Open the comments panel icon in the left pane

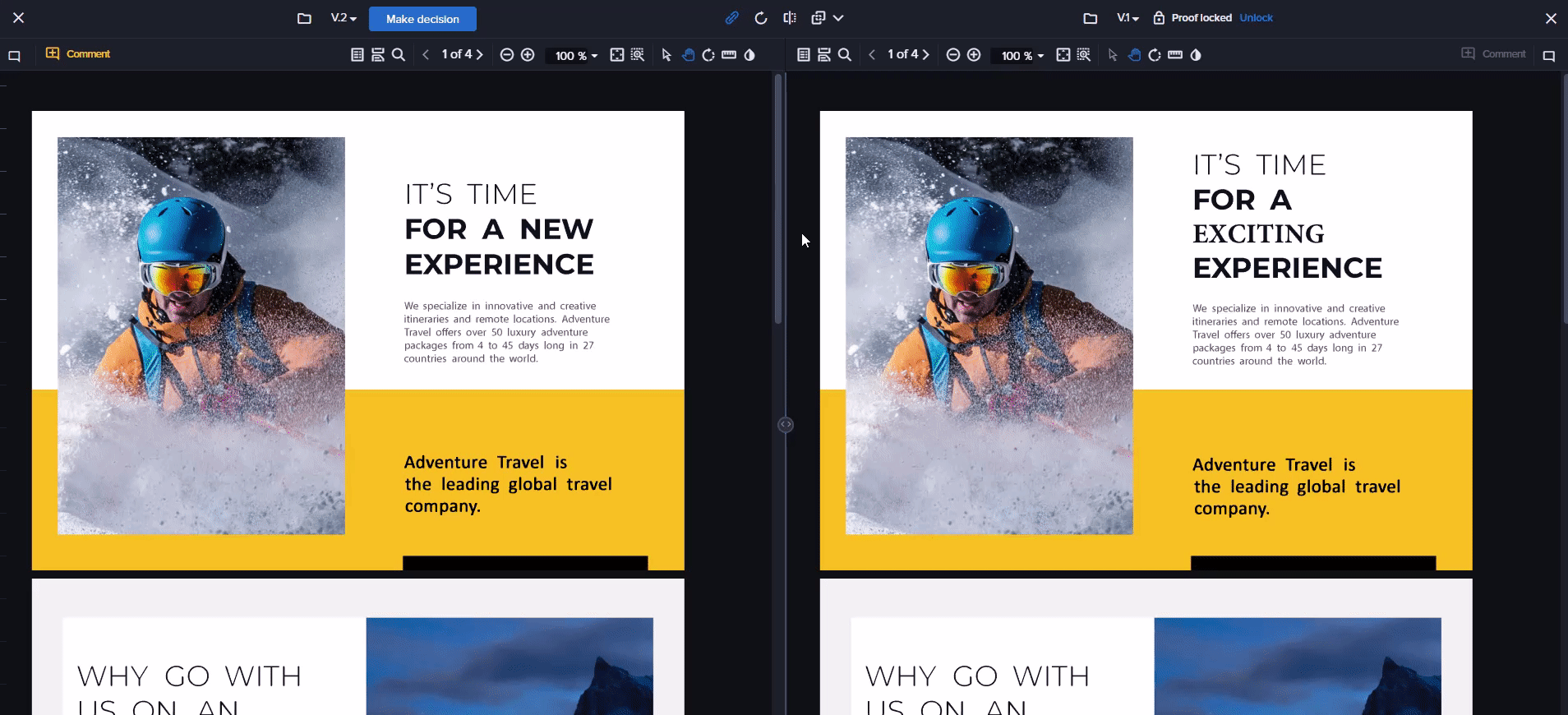(14, 56)
